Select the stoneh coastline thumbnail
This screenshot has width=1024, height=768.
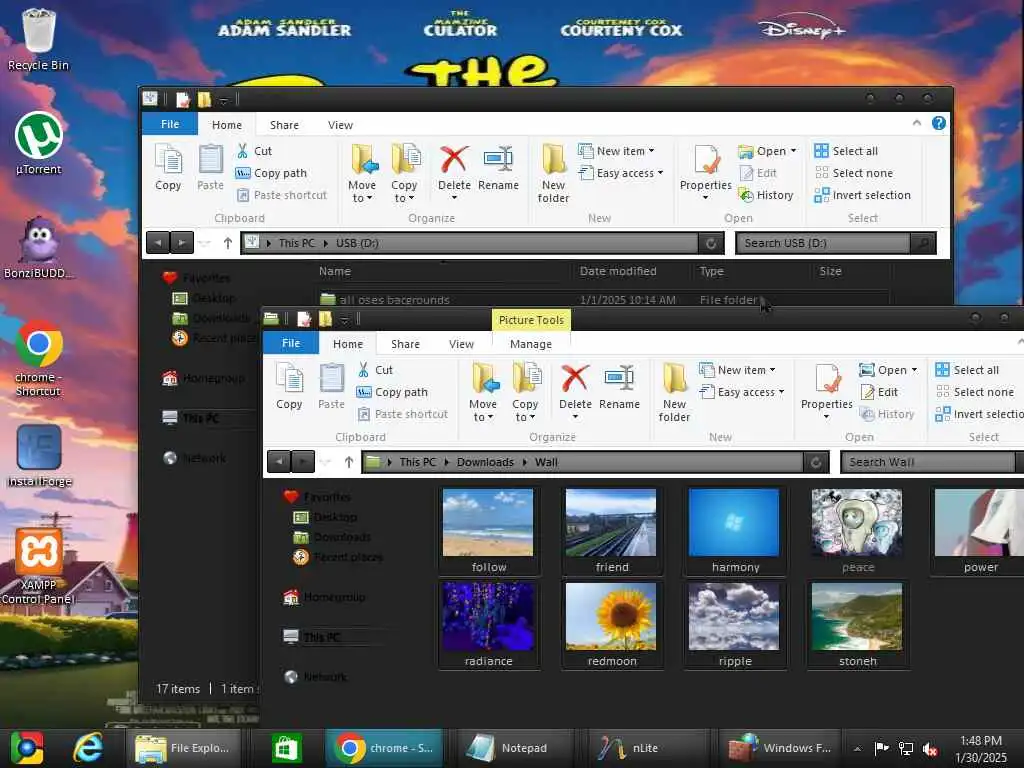857,624
